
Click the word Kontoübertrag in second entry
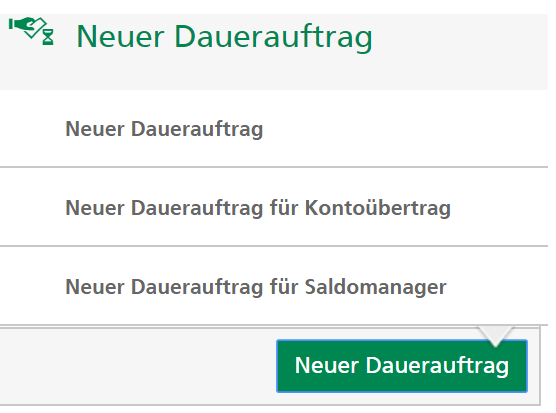pyautogui.click(x=378, y=207)
